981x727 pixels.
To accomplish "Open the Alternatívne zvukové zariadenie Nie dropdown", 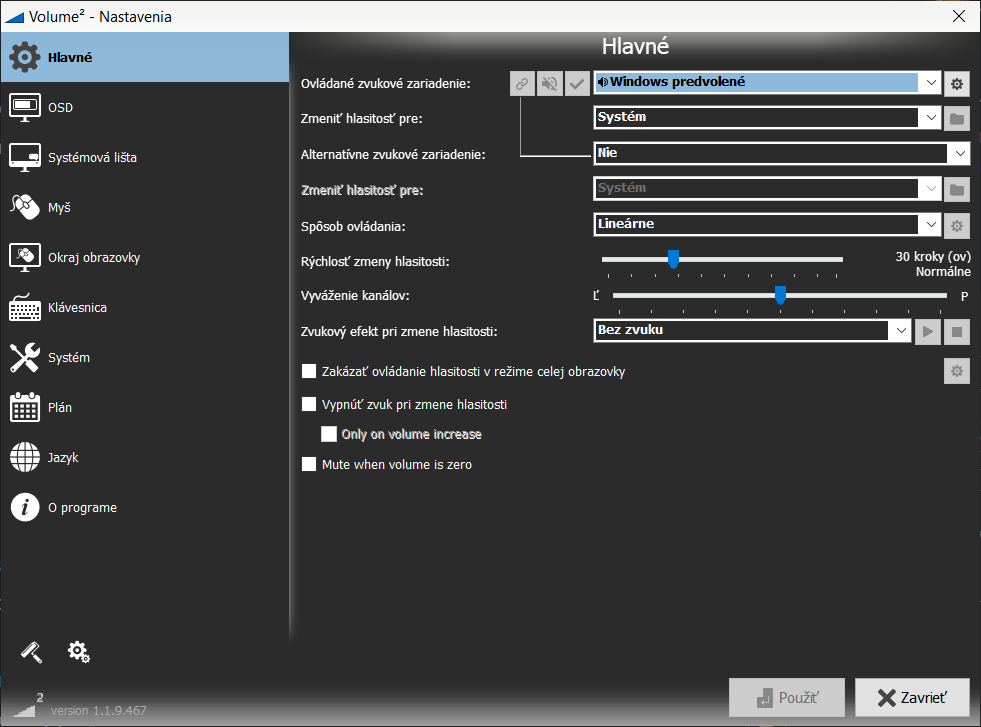I will click(x=959, y=154).
